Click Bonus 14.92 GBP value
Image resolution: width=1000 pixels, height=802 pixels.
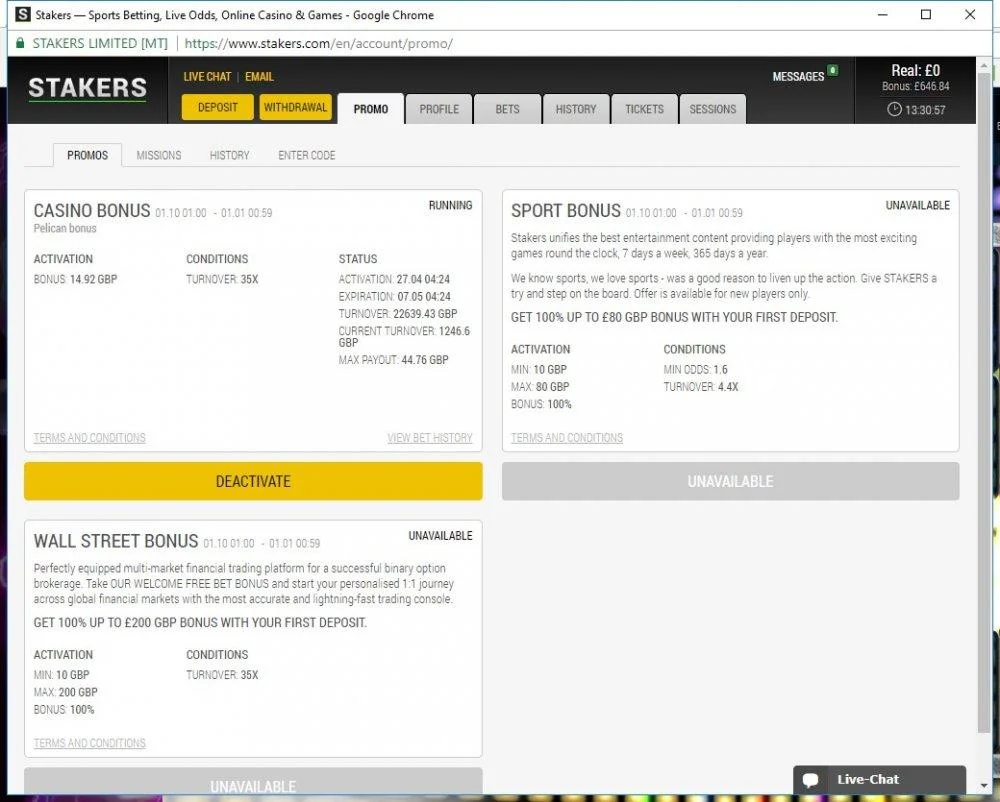pyautogui.click(x=75, y=279)
